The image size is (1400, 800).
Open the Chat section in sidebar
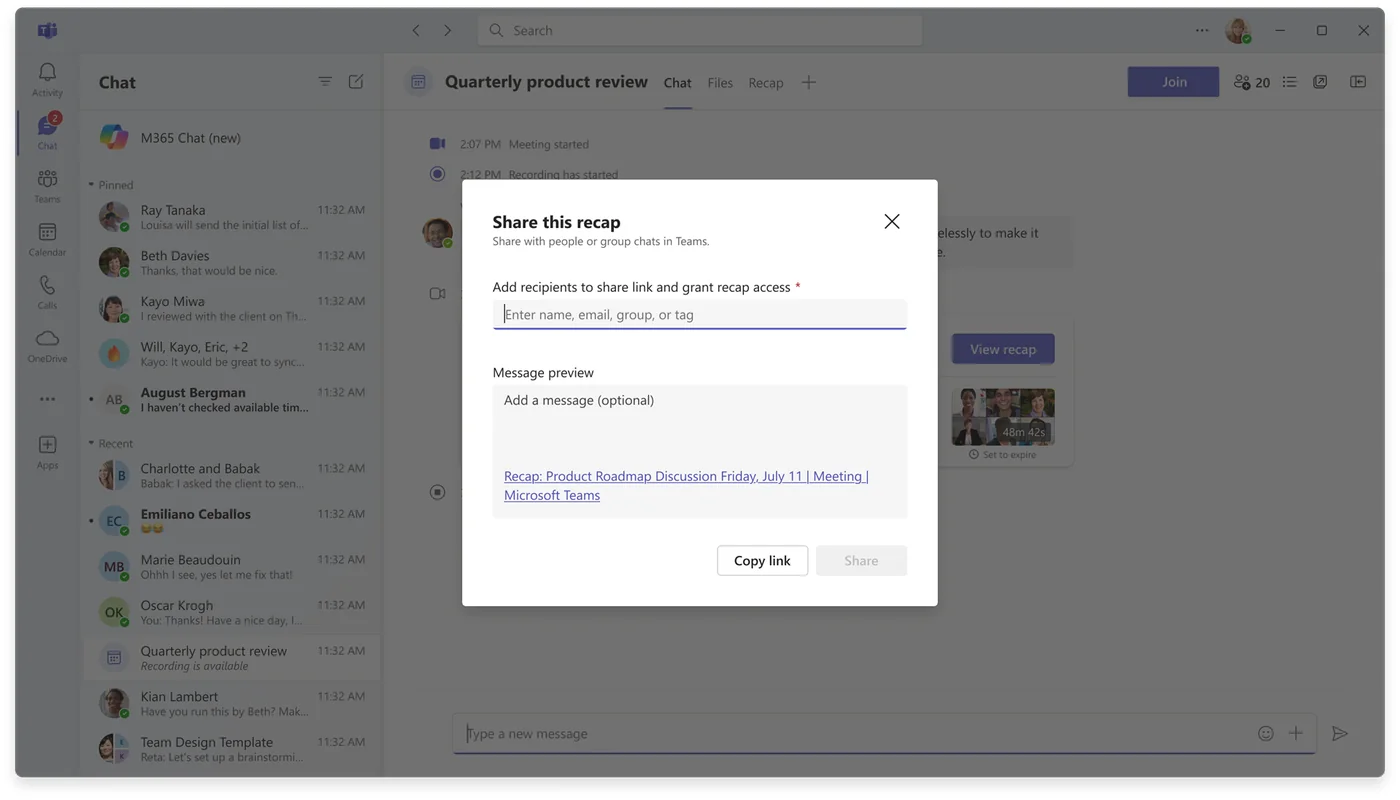tap(47, 132)
